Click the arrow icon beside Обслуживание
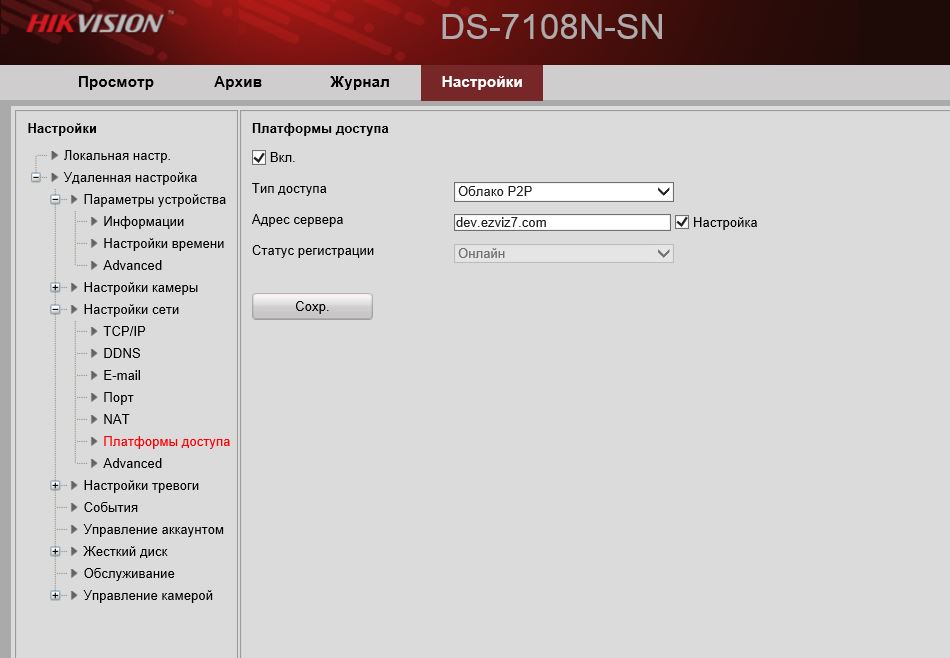 click(74, 573)
